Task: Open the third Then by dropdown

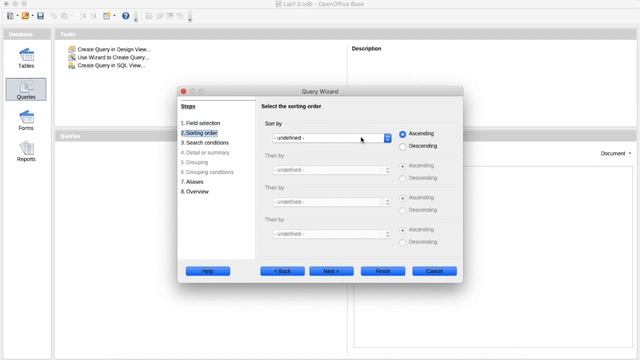Action: pos(332,234)
